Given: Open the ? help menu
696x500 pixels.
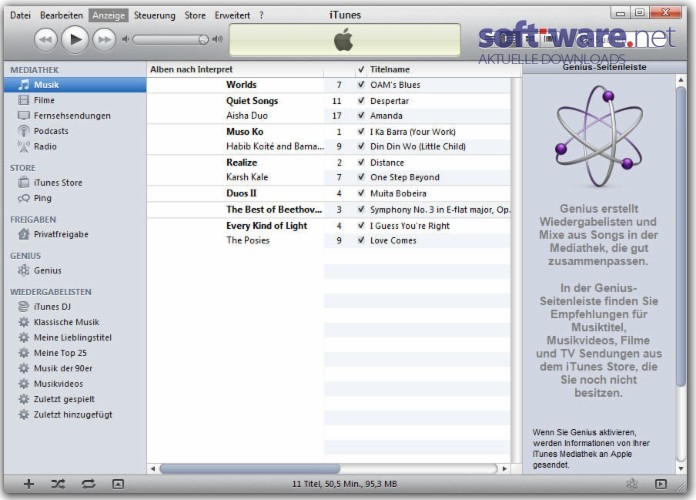Looking at the screenshot, I should pyautogui.click(x=261, y=15).
